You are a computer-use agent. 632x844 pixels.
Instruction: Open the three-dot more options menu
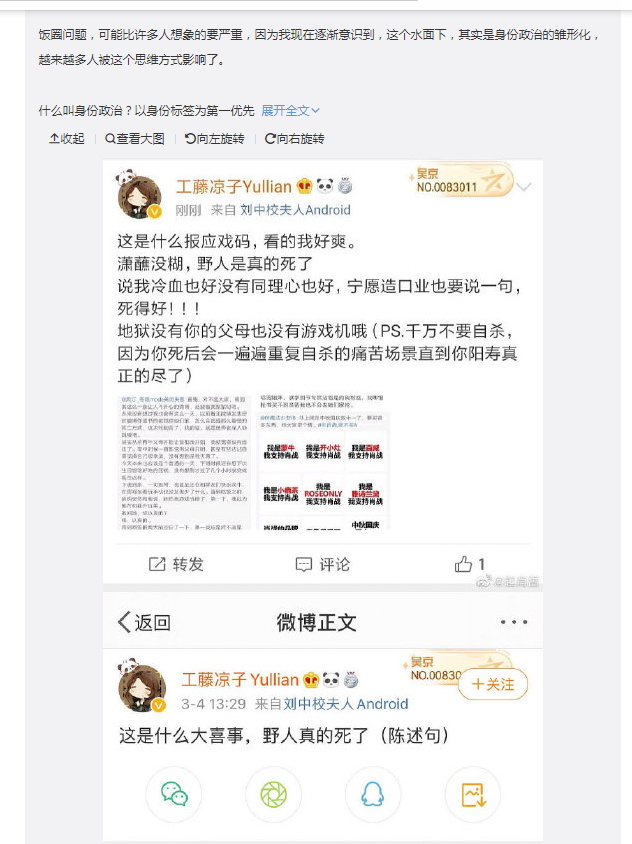514,622
